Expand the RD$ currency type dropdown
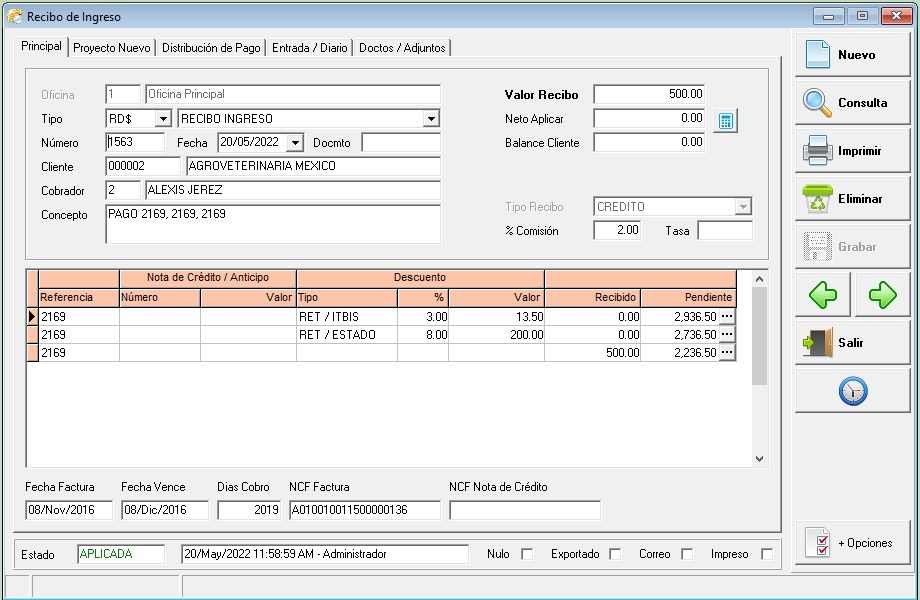 coord(163,119)
